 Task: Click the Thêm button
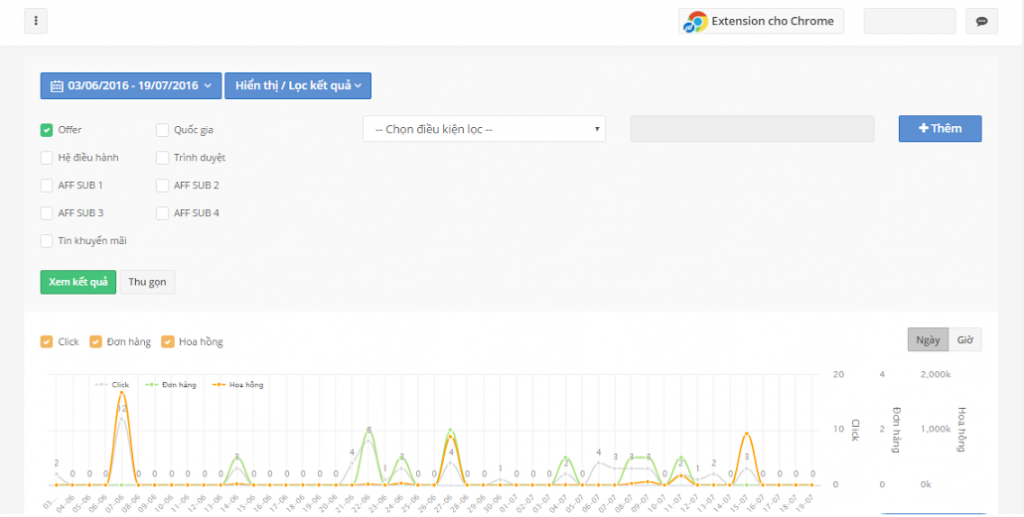tap(939, 129)
